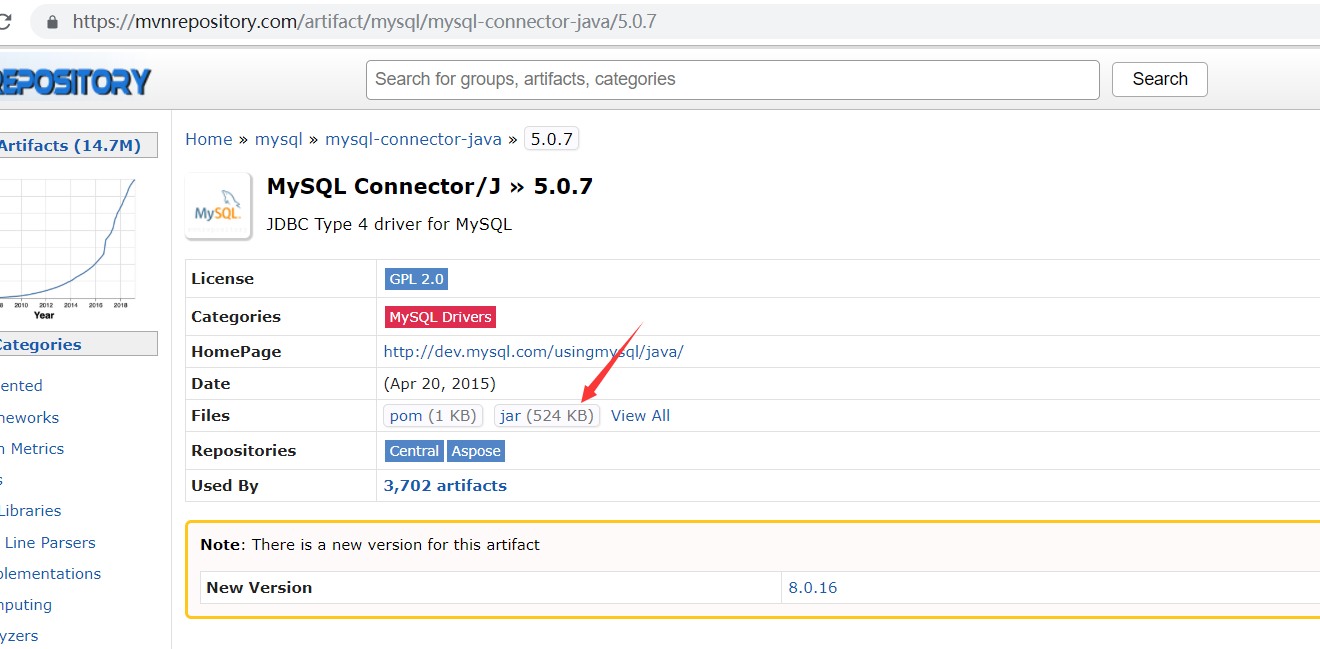Open the Aspose repository tag
Viewport: 1320px width, 649px height.
pos(476,451)
